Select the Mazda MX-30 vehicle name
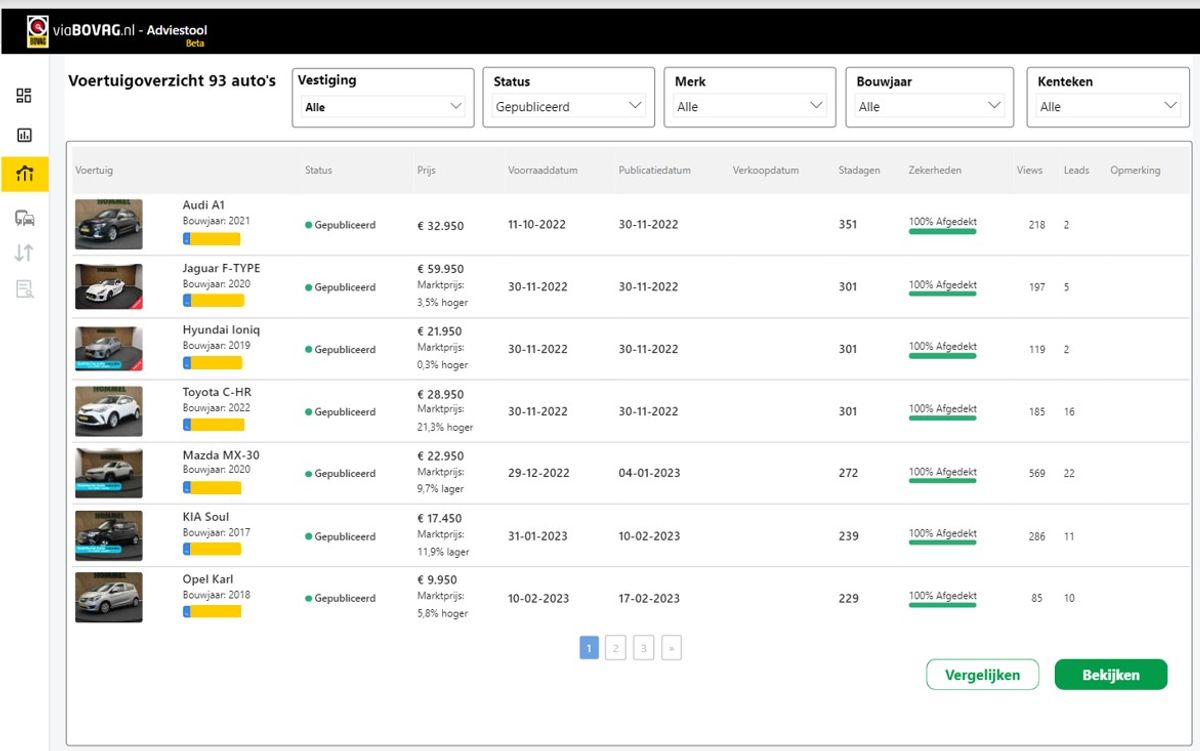This screenshot has width=1200, height=751. (220, 455)
